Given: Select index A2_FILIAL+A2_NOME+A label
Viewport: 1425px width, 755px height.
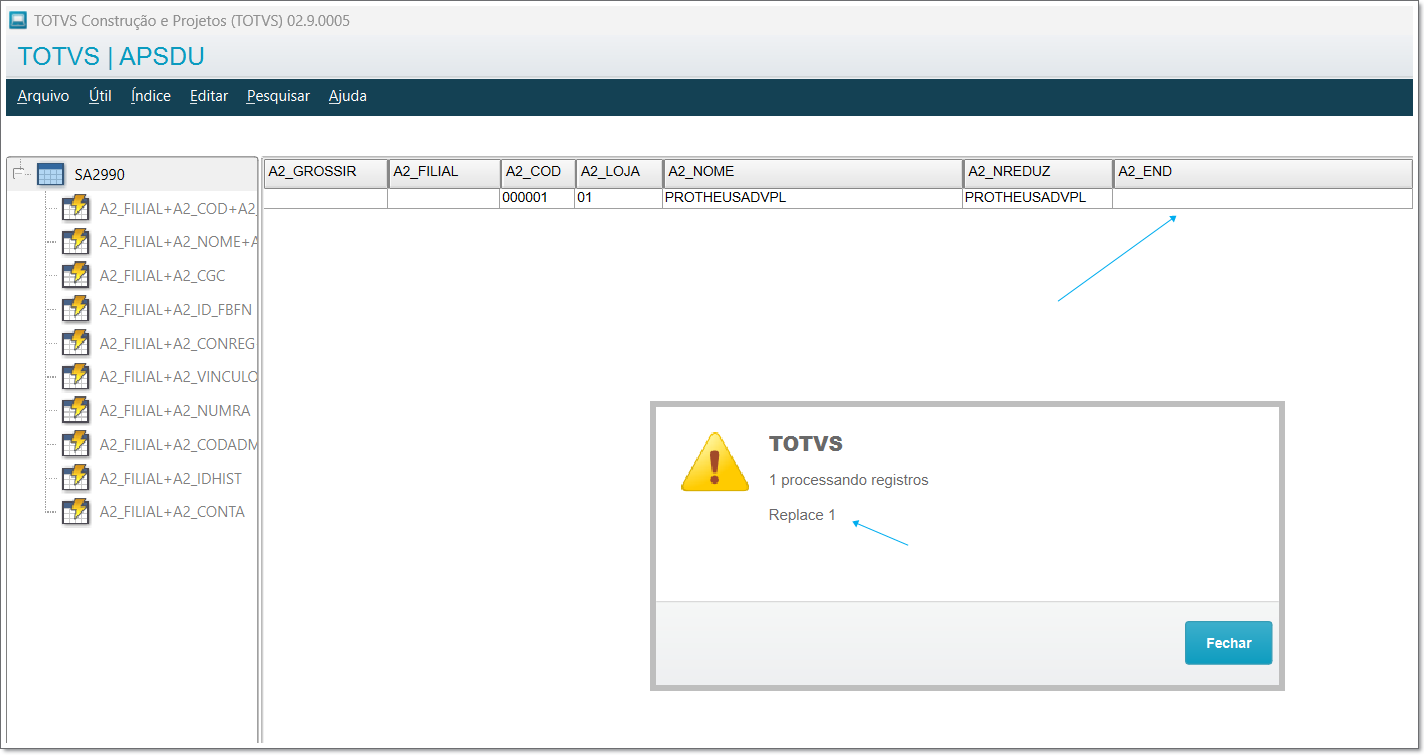Looking at the screenshot, I should 178,242.
